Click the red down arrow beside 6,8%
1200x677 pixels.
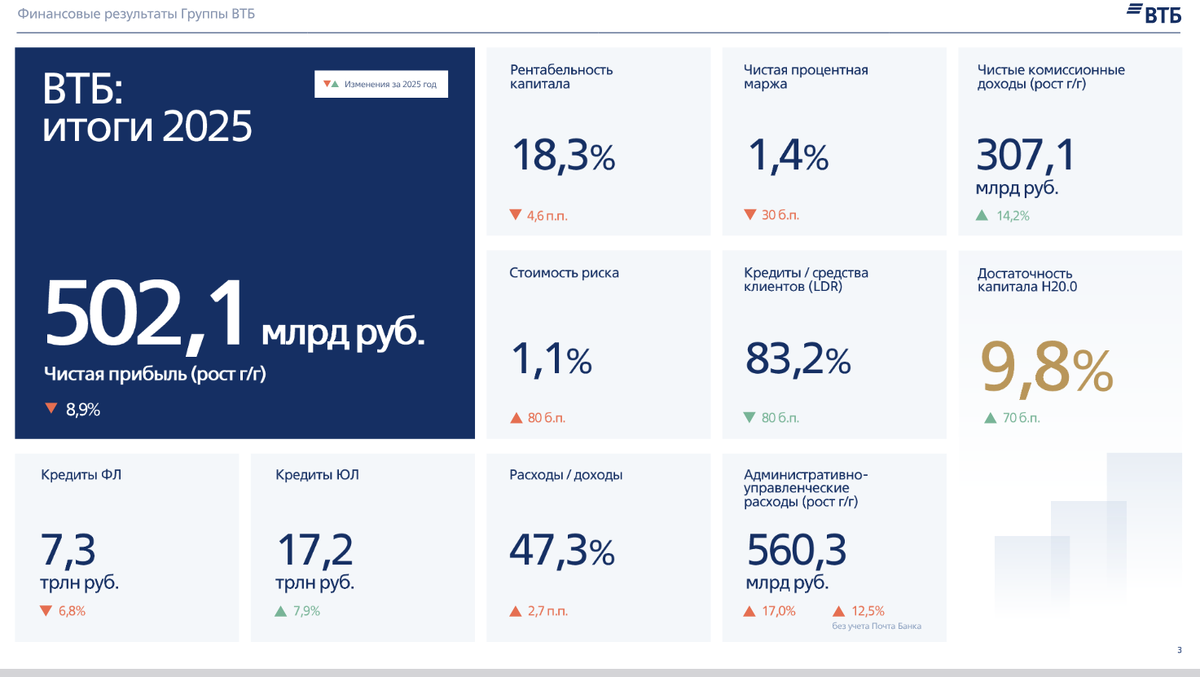(46, 611)
